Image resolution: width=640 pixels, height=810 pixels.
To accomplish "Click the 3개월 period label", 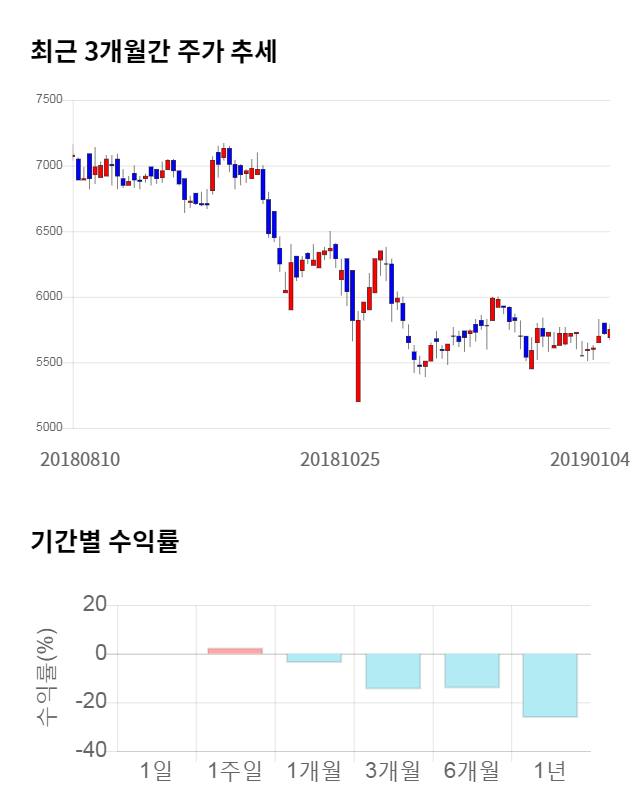I will tap(393, 771).
